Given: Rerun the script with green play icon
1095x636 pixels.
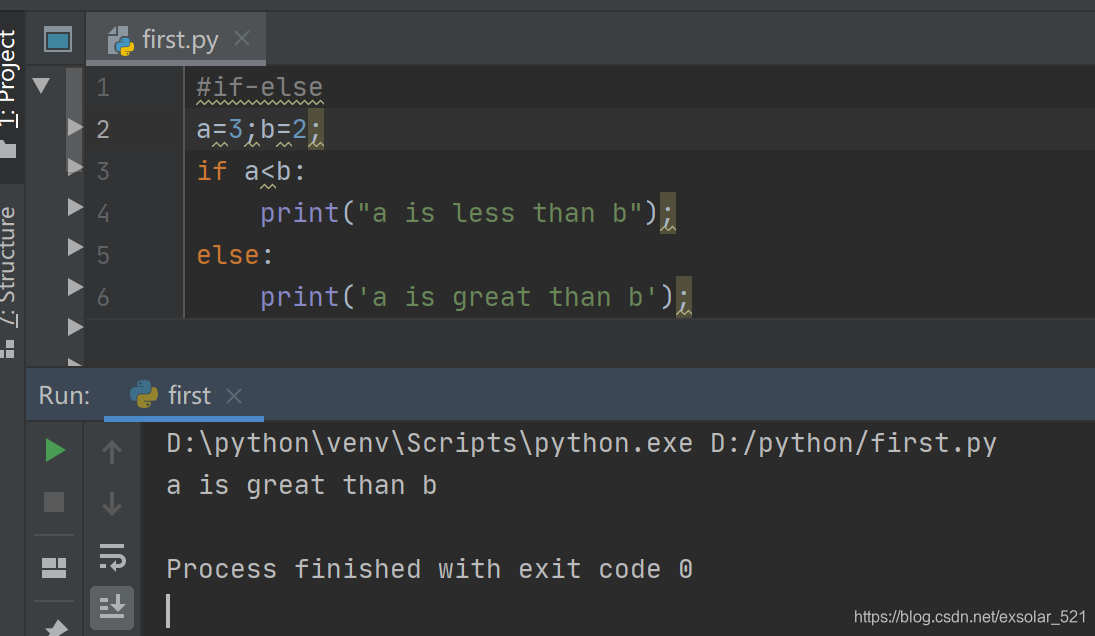Looking at the screenshot, I should [x=55, y=450].
